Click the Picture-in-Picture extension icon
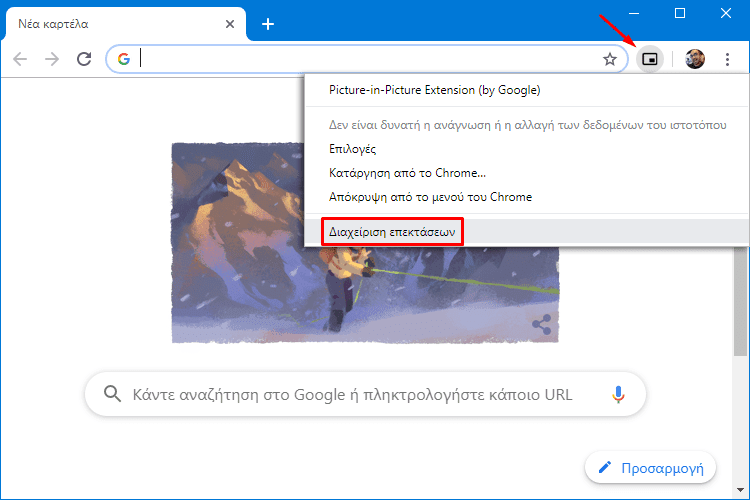Viewport: 750px width, 500px height. coord(650,59)
